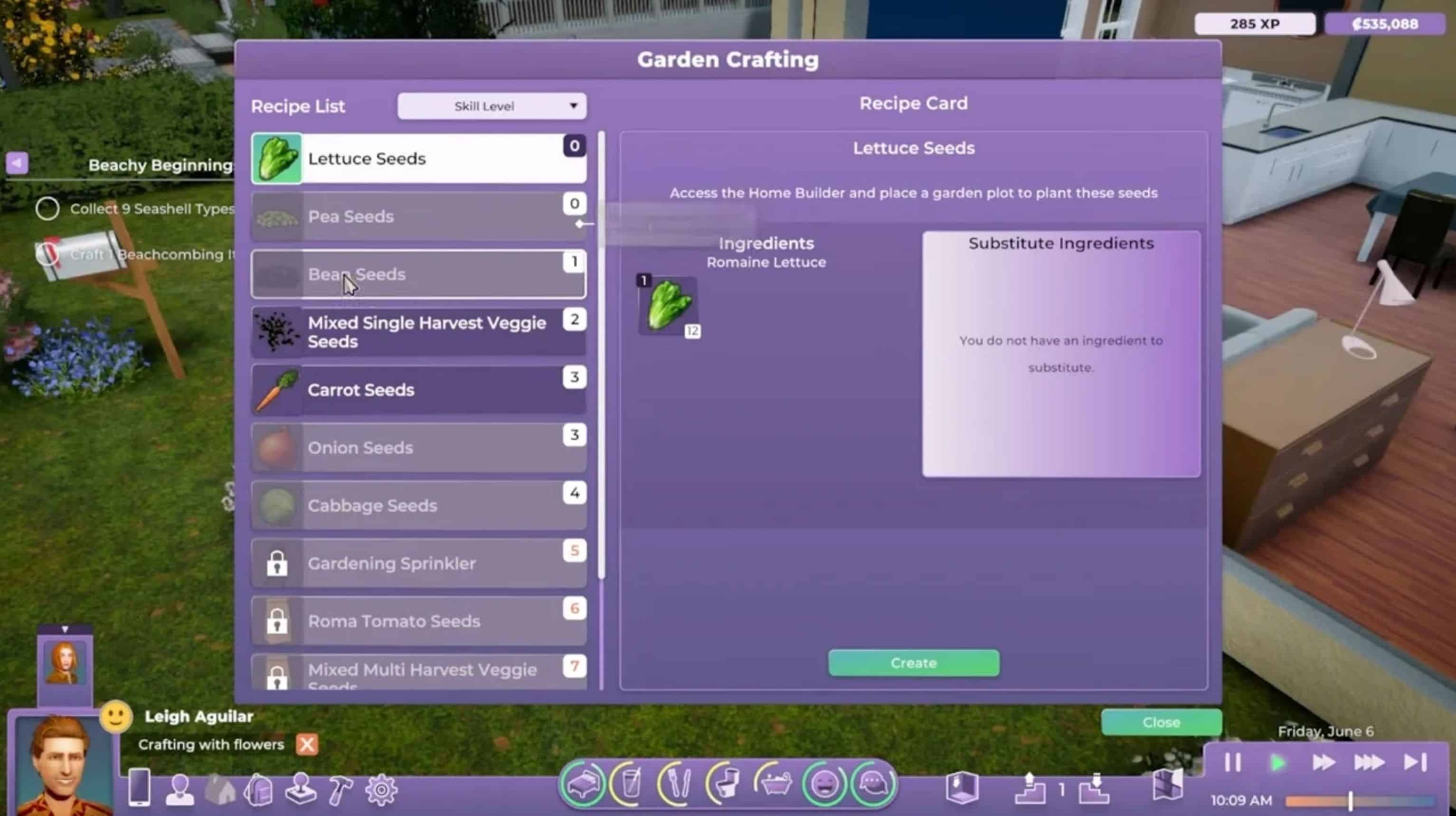Set game to double fast-forward speed

[1323, 763]
